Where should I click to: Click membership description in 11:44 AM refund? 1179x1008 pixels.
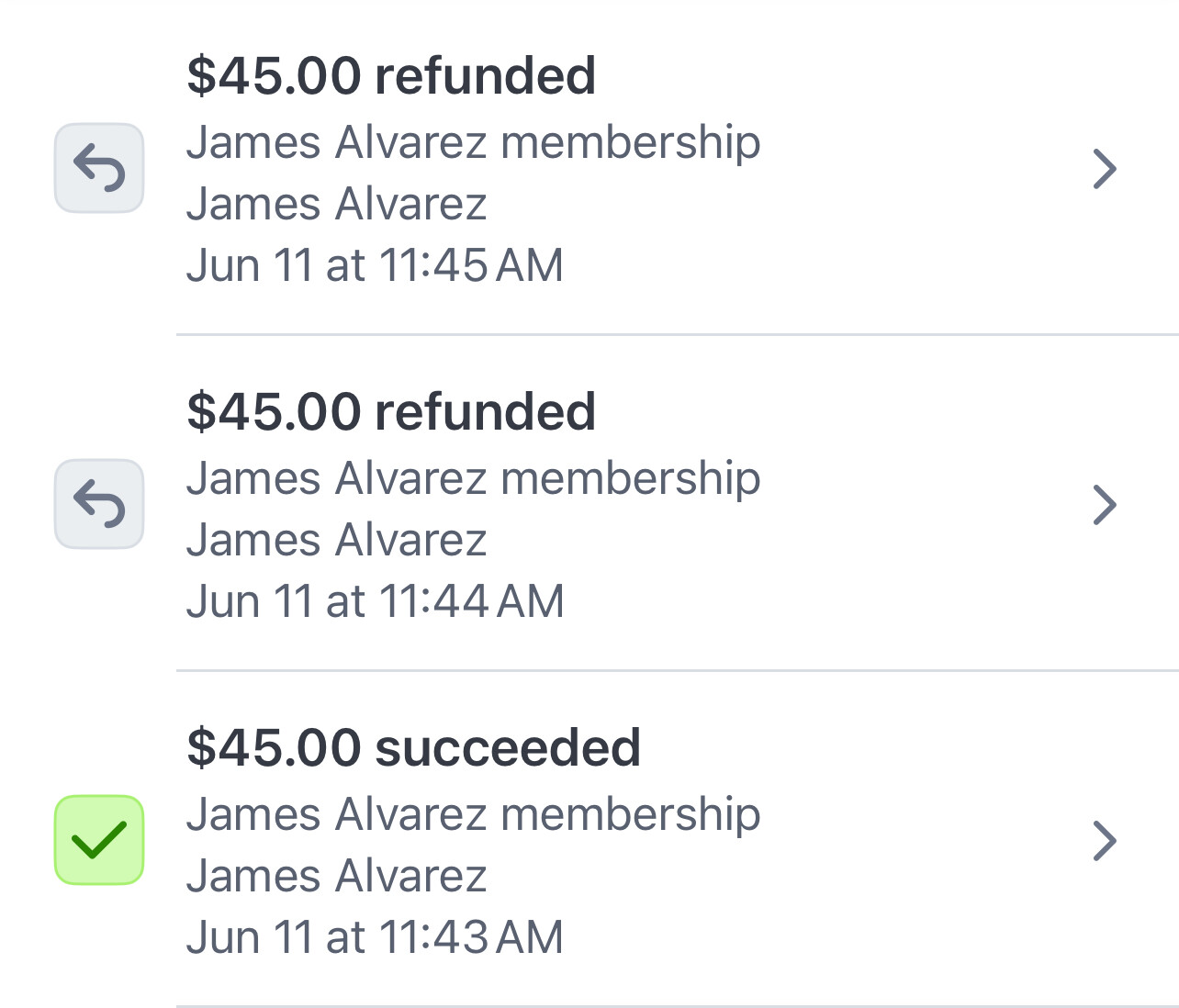point(474,479)
